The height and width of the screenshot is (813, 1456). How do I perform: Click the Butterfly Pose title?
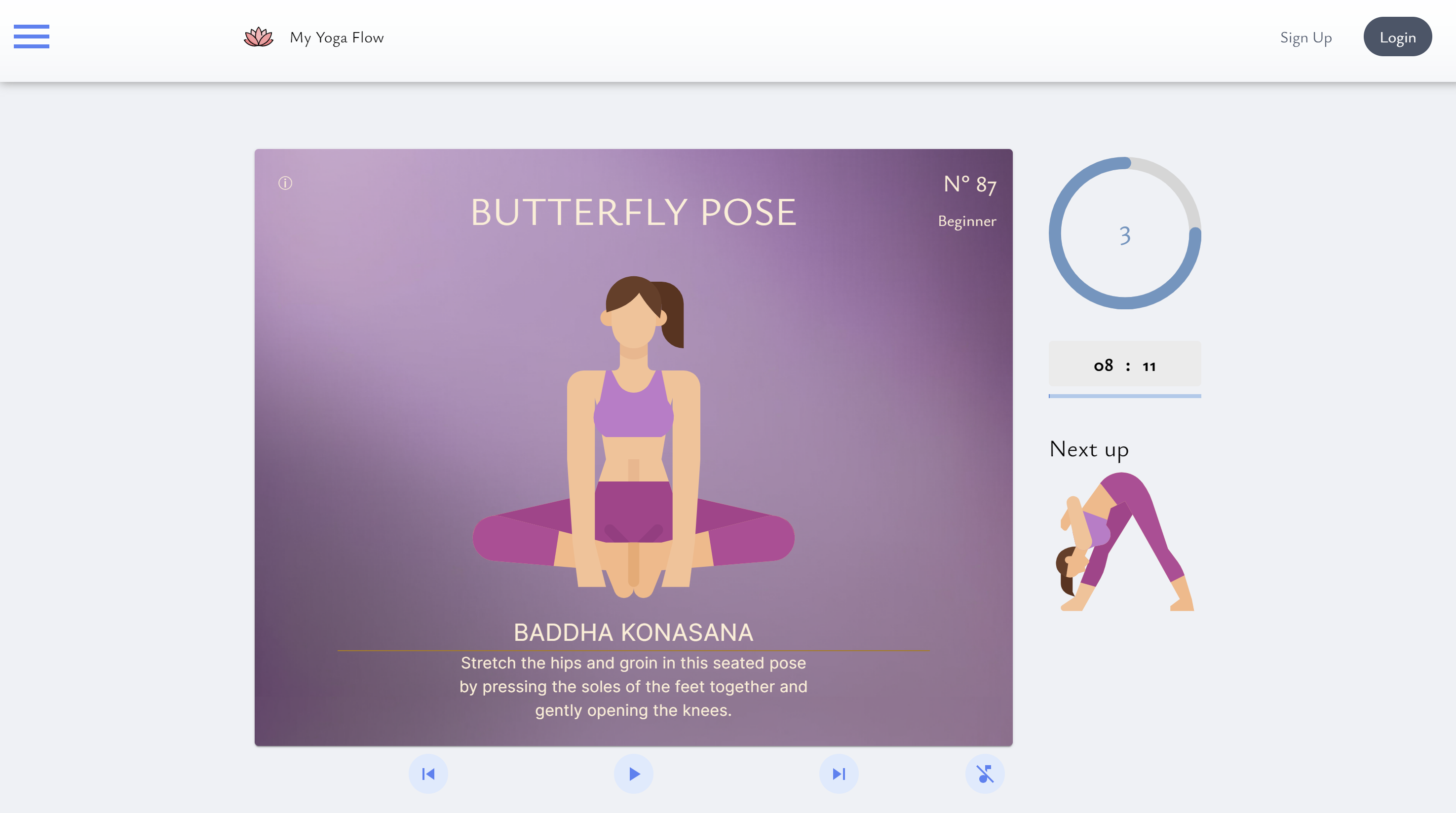(633, 213)
